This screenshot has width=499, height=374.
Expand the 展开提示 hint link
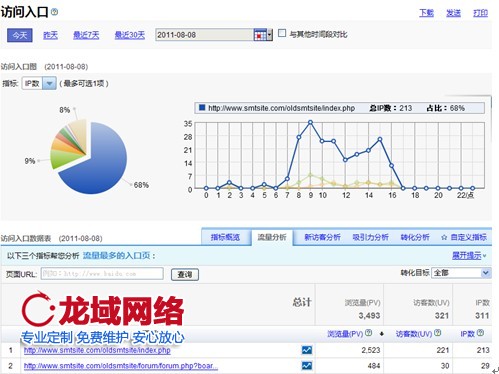click(x=467, y=256)
